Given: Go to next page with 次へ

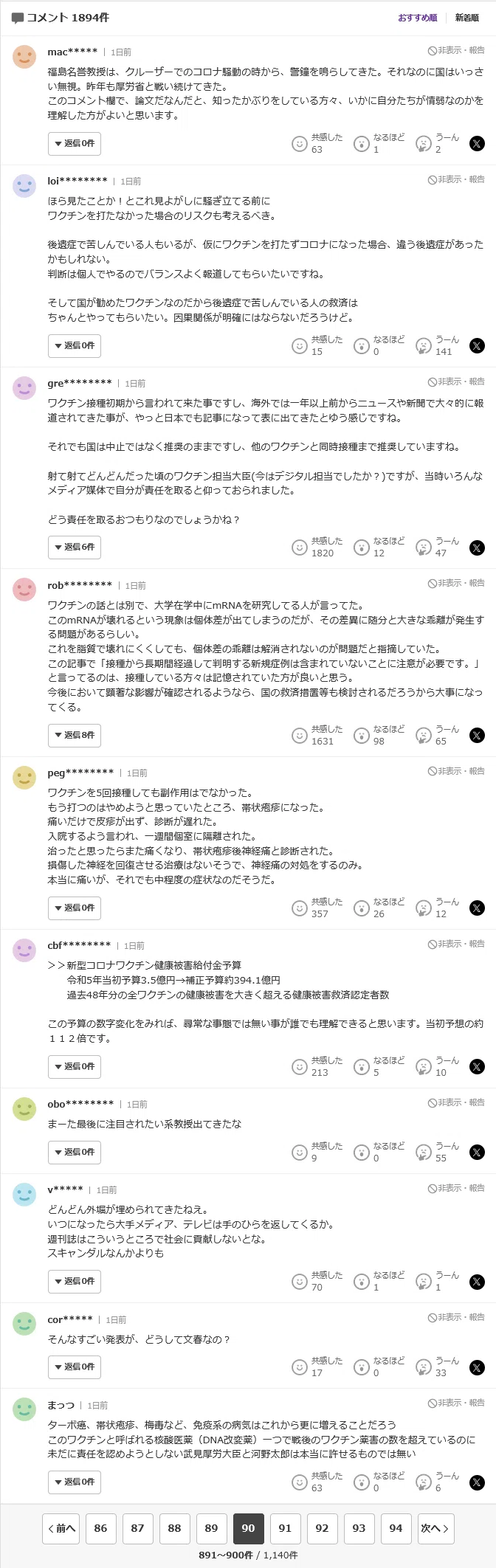Looking at the screenshot, I should click(435, 1528).
